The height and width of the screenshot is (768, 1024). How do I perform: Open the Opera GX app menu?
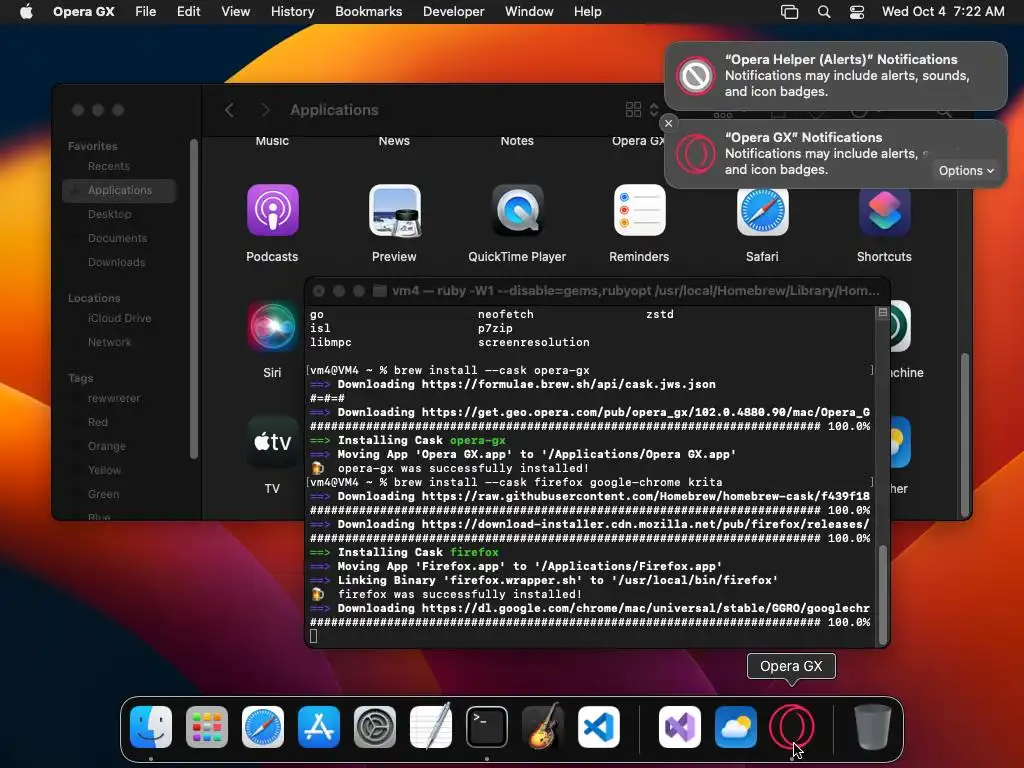click(x=84, y=12)
